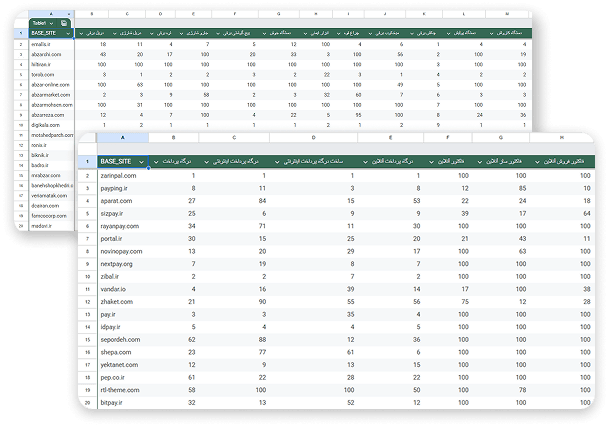Screen dimensions: 609x427
Task: Select the vandar.io cell
Action: [x=123, y=289]
